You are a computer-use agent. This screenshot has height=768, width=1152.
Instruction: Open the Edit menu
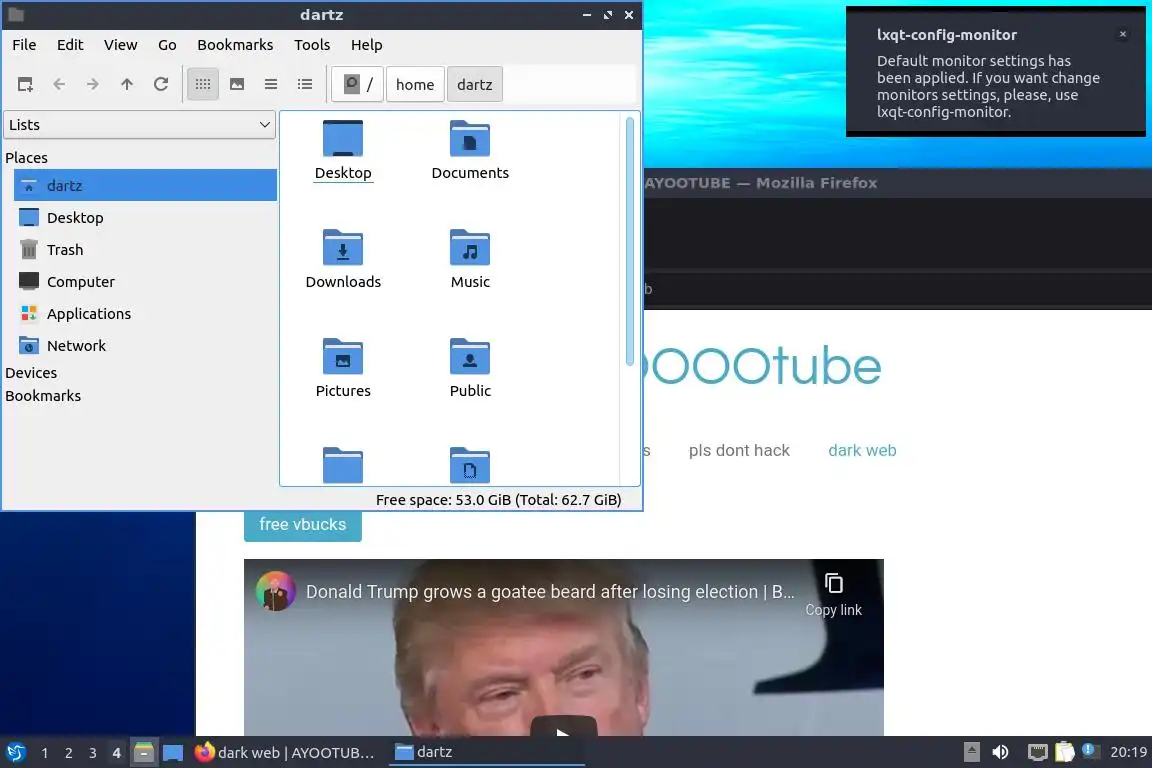[70, 45]
